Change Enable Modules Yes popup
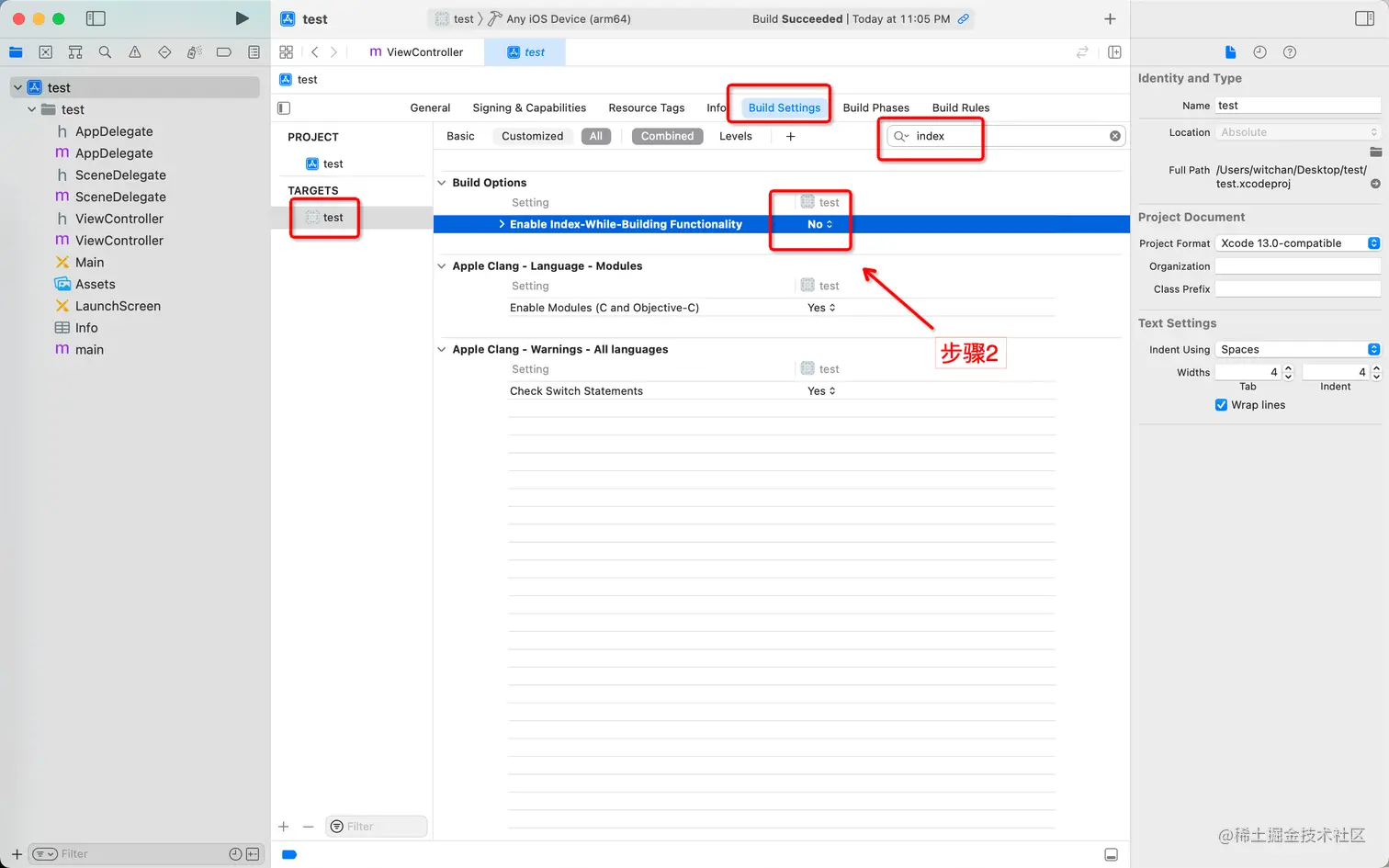 [821, 308]
